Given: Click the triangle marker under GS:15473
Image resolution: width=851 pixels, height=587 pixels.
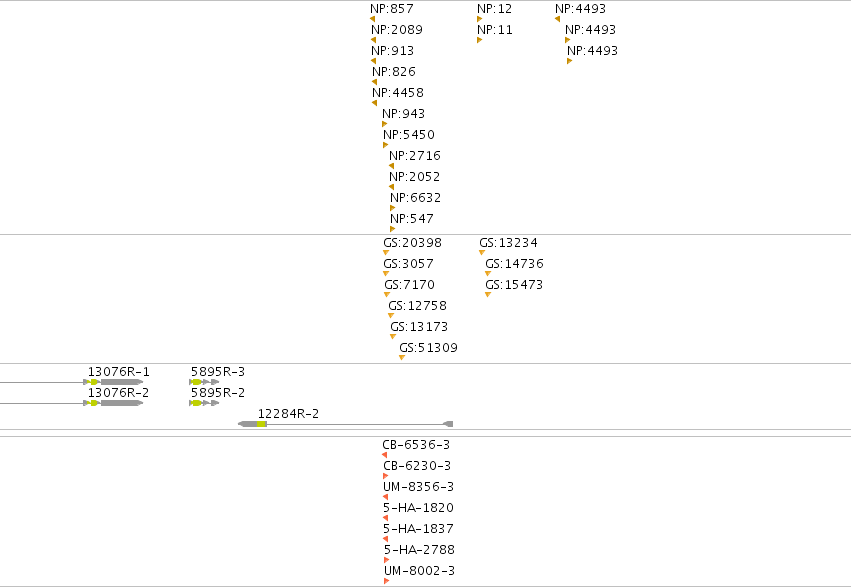Looking at the screenshot, I should [x=488, y=295].
